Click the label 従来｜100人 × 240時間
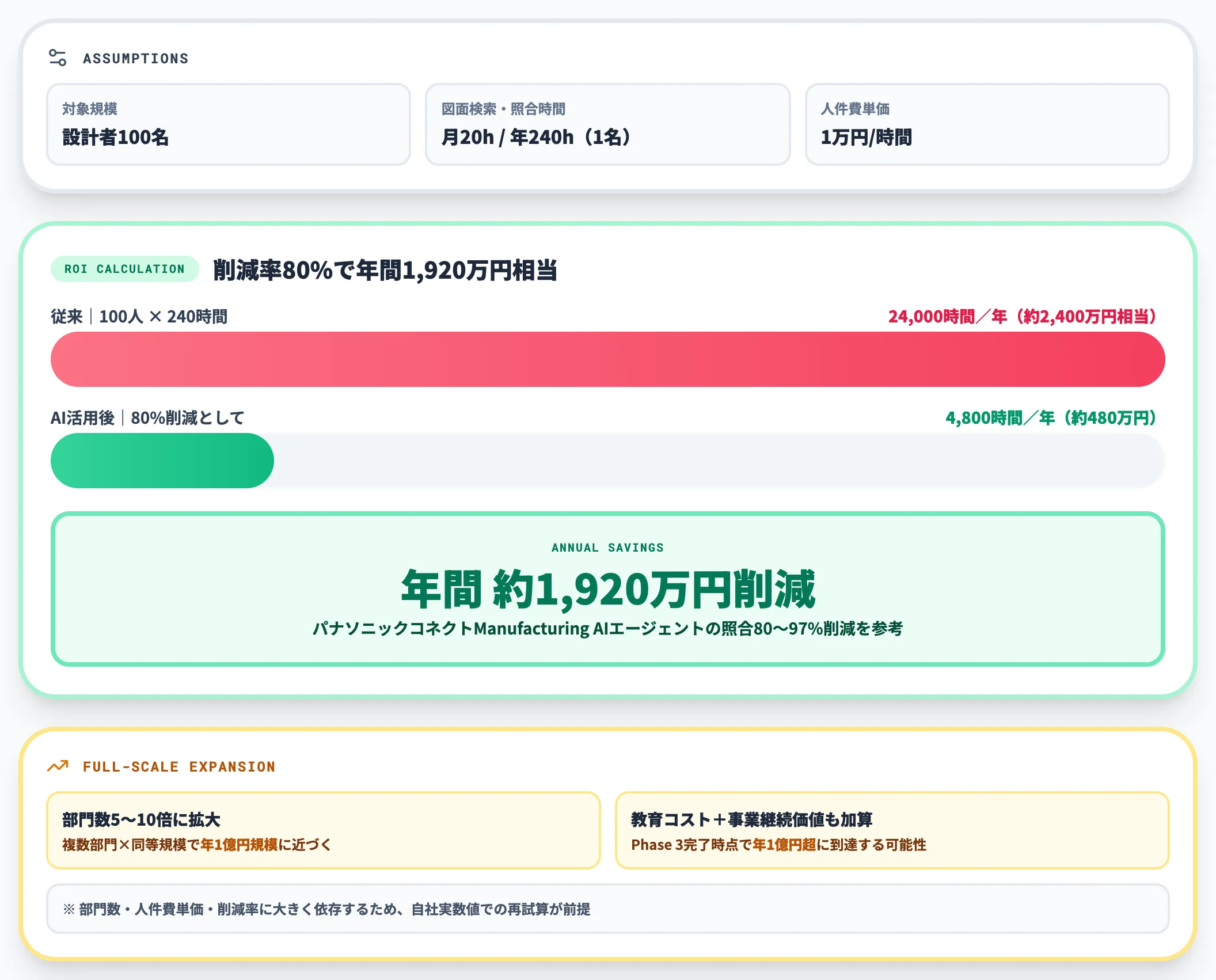Screen dimensions: 1216x980 point(139,317)
